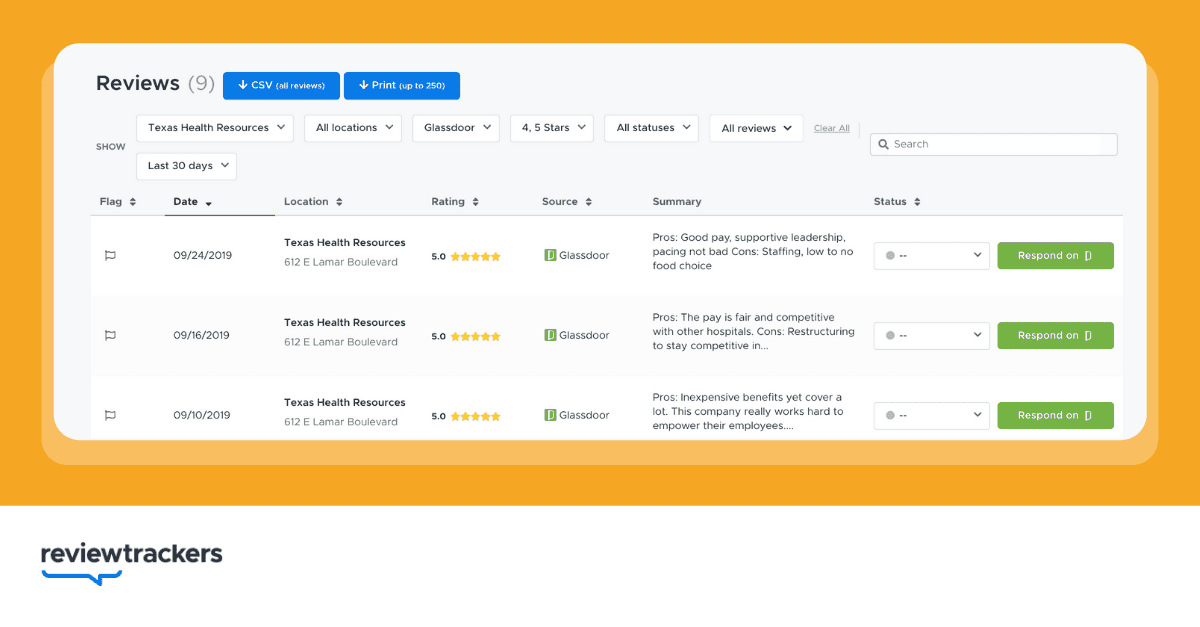Flag the 09/10/2019 review
1200x627 pixels.
click(110, 416)
